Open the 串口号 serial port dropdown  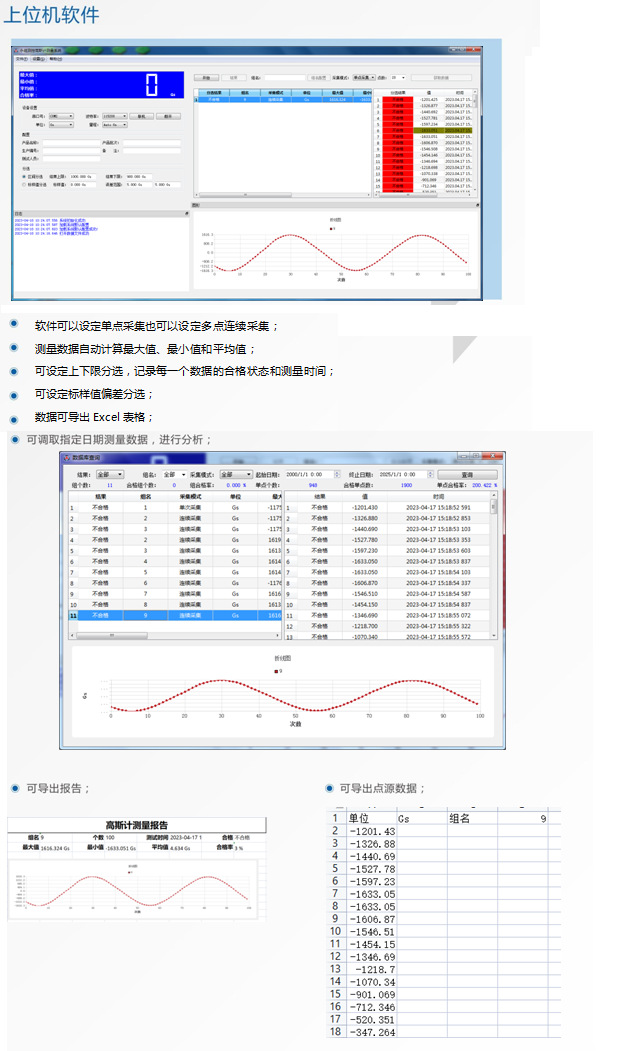click(60, 116)
